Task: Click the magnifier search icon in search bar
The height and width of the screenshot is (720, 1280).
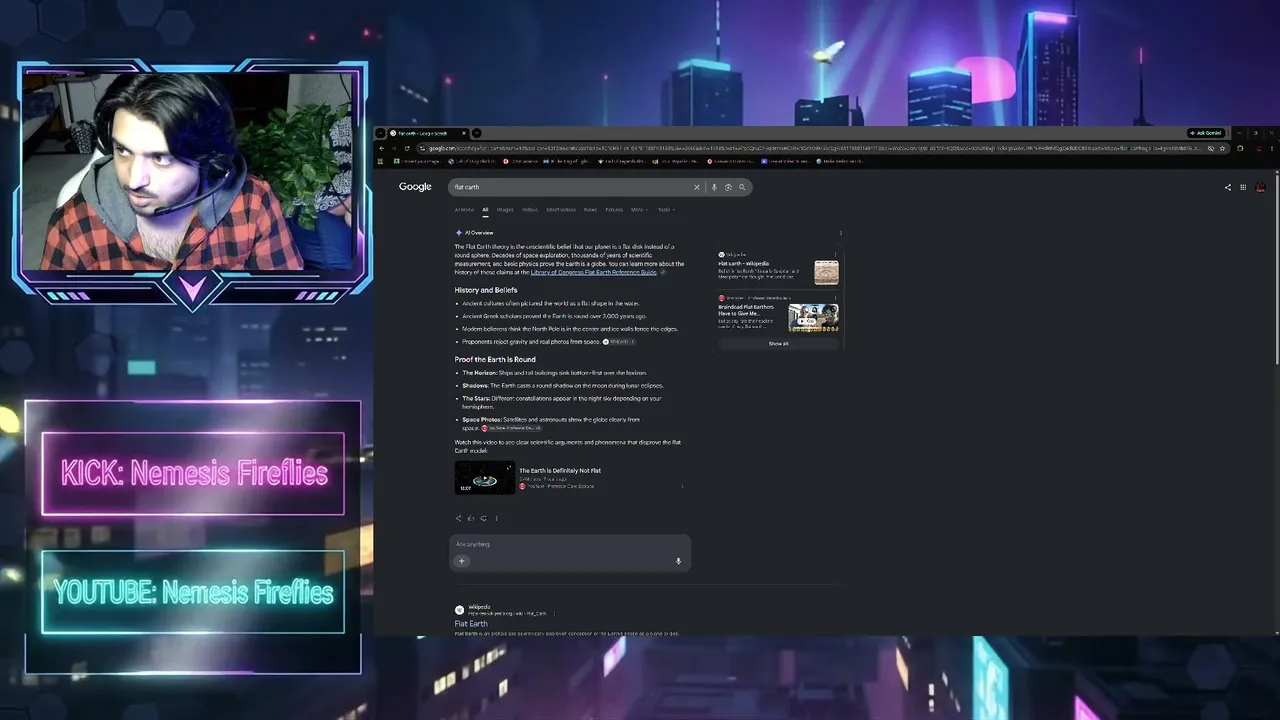Action: click(x=742, y=187)
